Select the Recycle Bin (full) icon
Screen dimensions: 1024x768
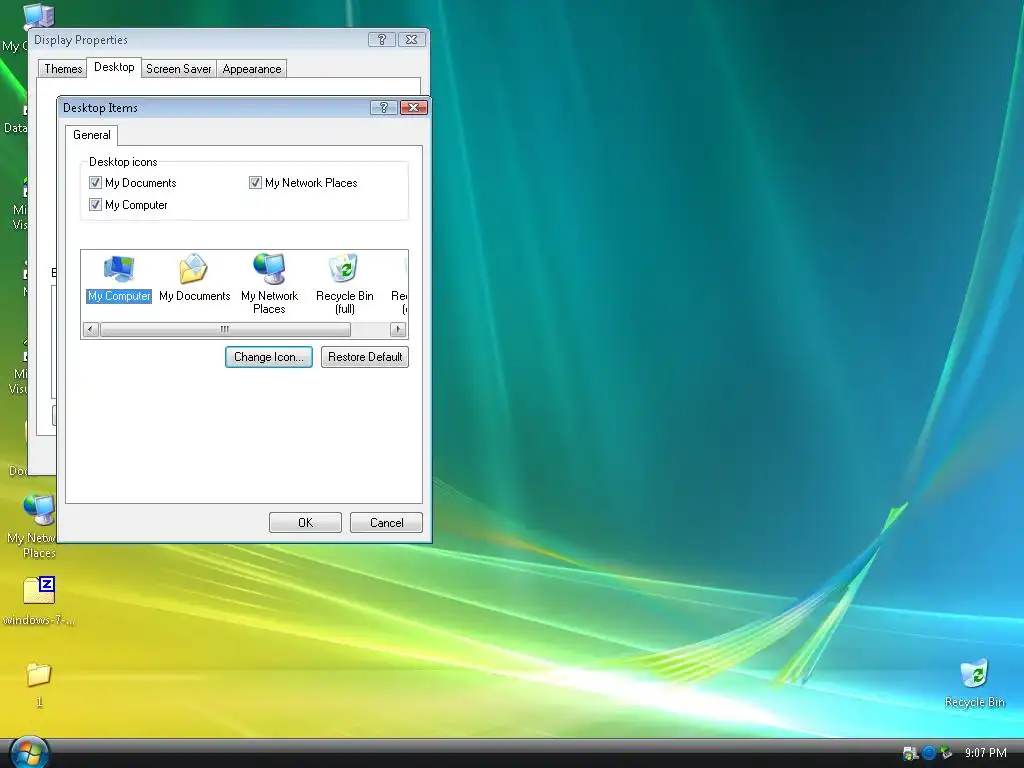344,284
